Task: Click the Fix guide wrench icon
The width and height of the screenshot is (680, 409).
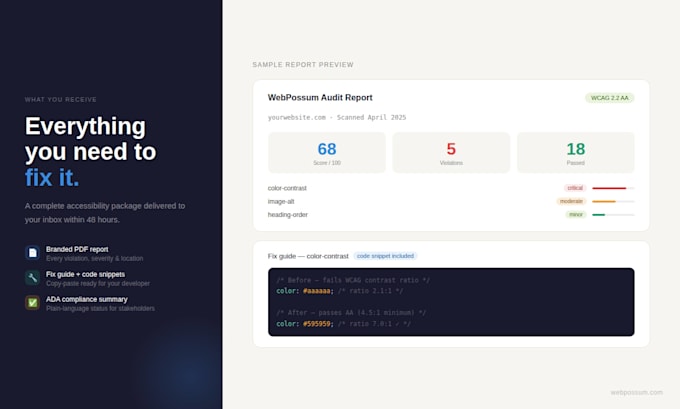Action: tap(33, 278)
